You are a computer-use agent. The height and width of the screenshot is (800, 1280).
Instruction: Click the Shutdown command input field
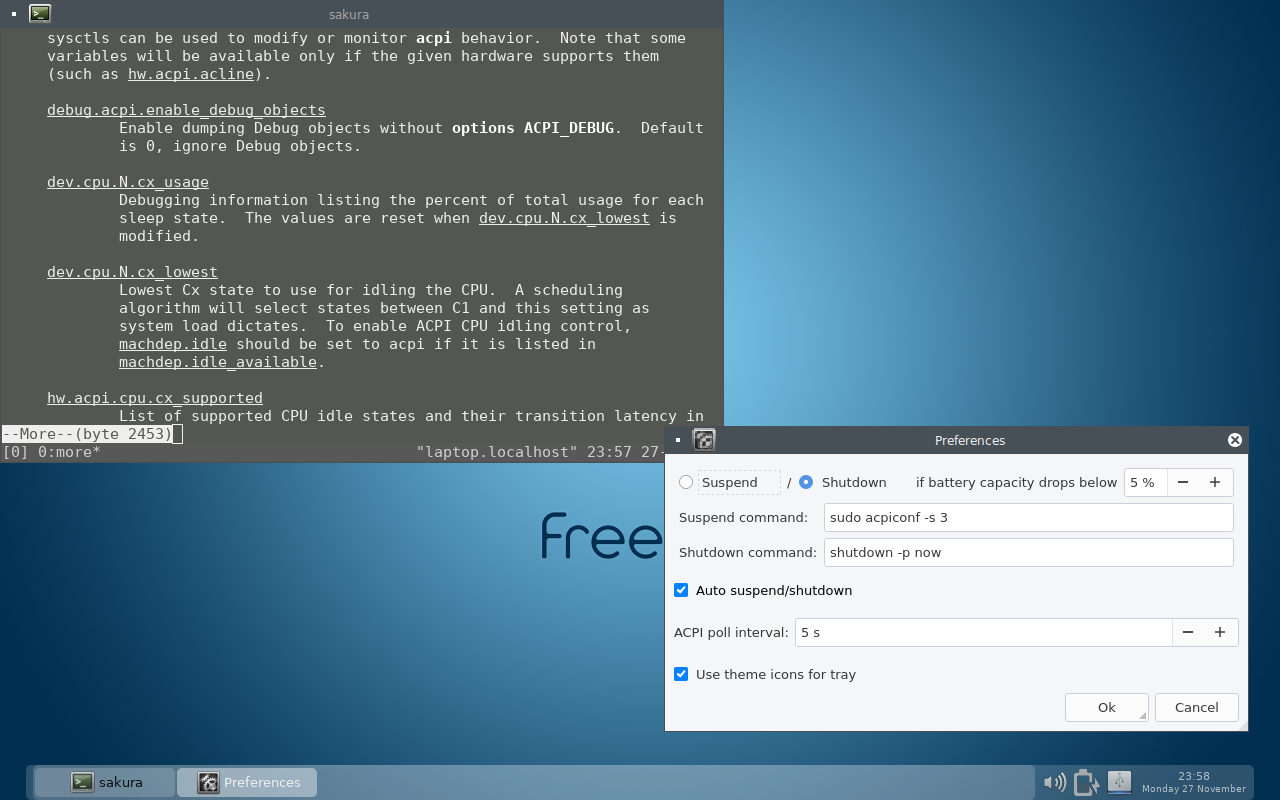point(1029,552)
